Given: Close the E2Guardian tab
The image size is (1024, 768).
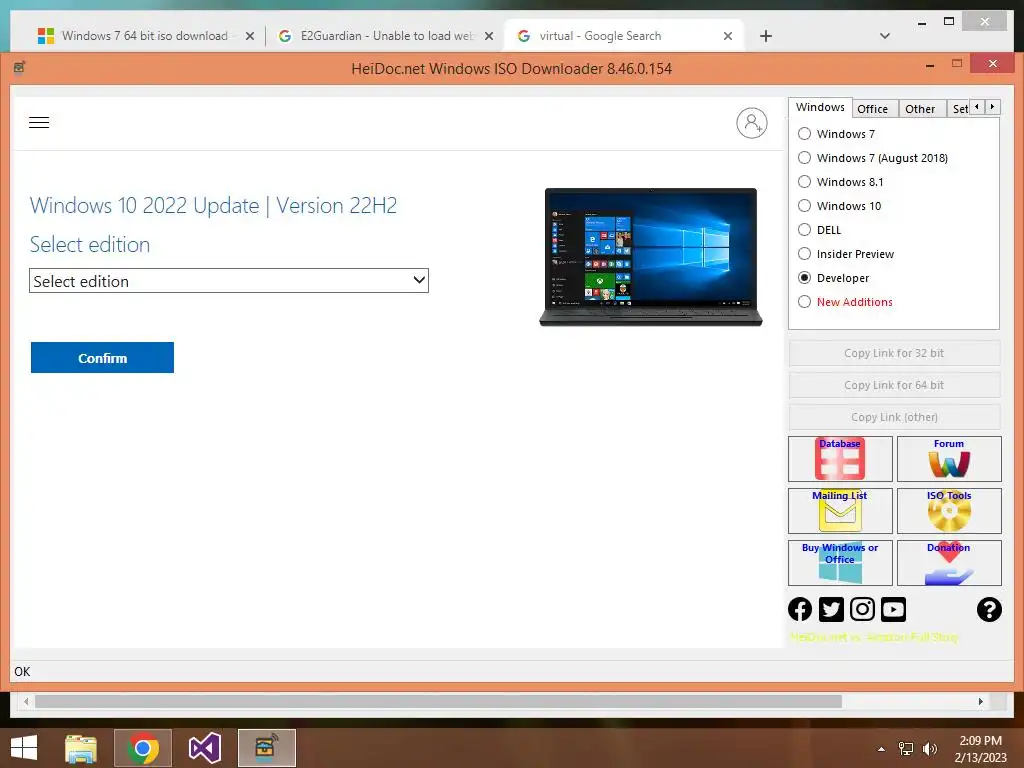Looking at the screenshot, I should point(488,36).
